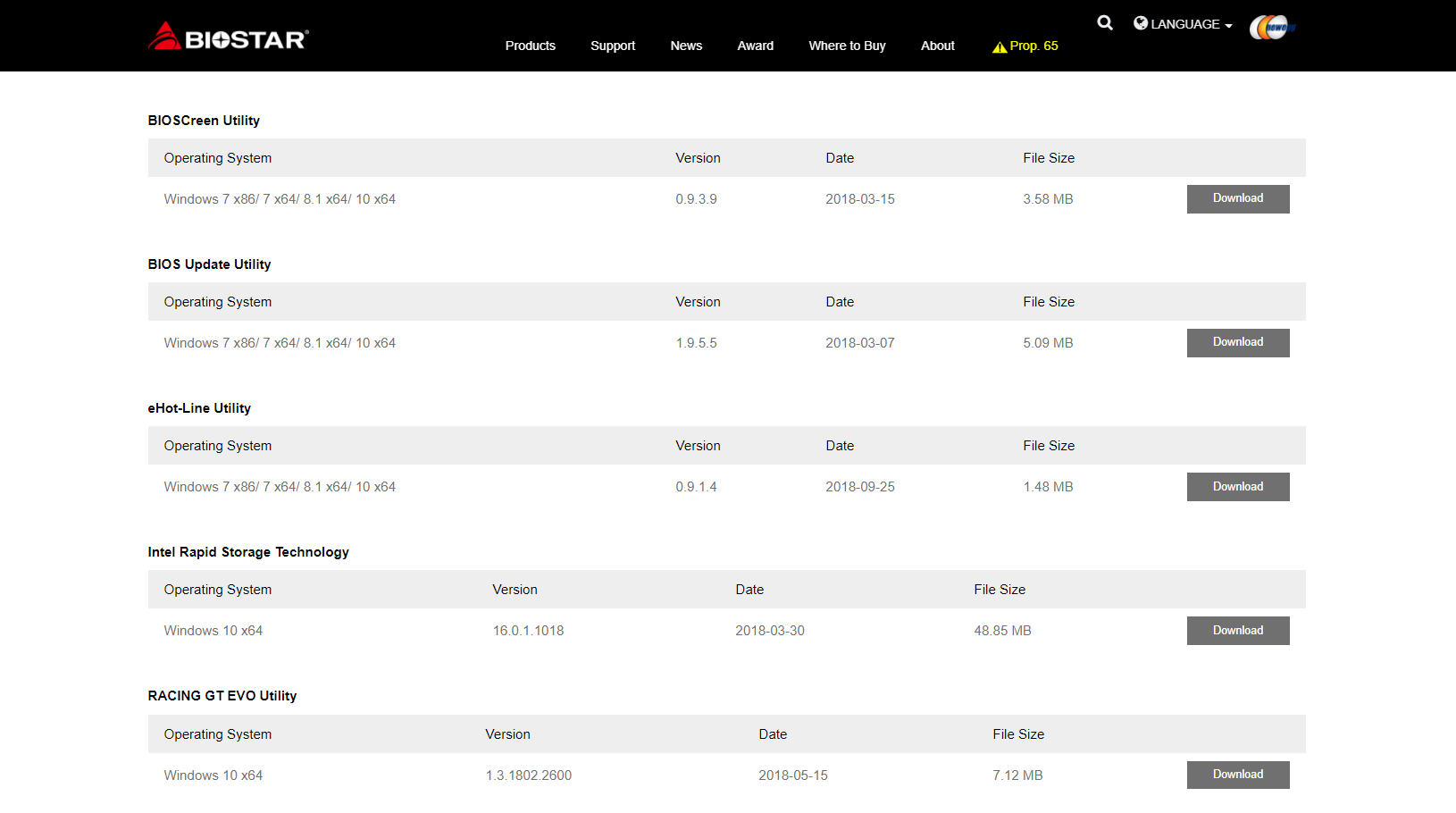Click date 2018-03-07 cell
The width and height of the screenshot is (1456, 813).
(860, 343)
